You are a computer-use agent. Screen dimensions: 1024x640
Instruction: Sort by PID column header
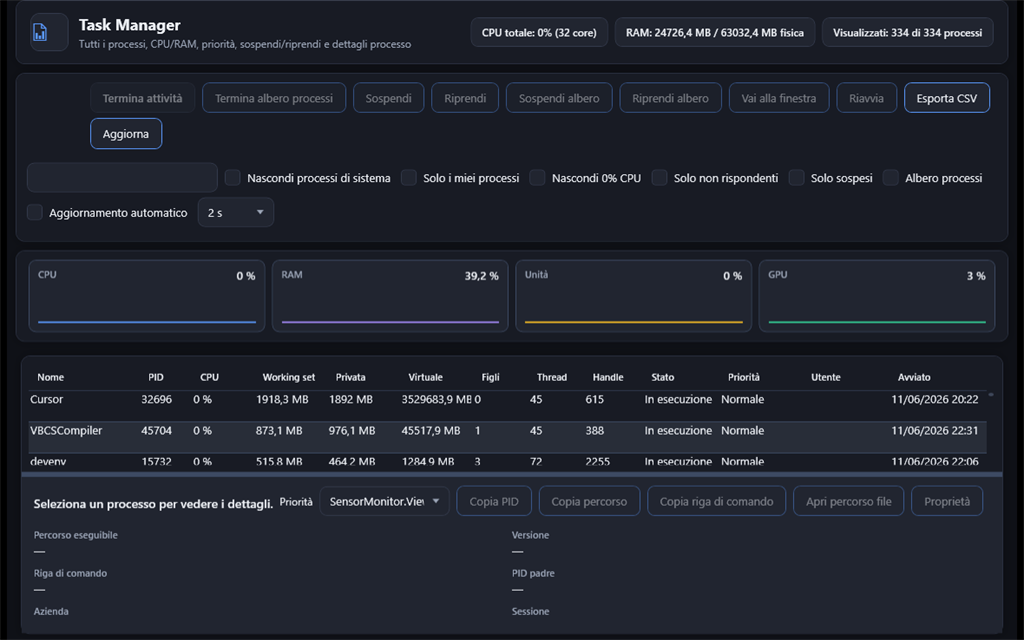pyautogui.click(x=155, y=377)
